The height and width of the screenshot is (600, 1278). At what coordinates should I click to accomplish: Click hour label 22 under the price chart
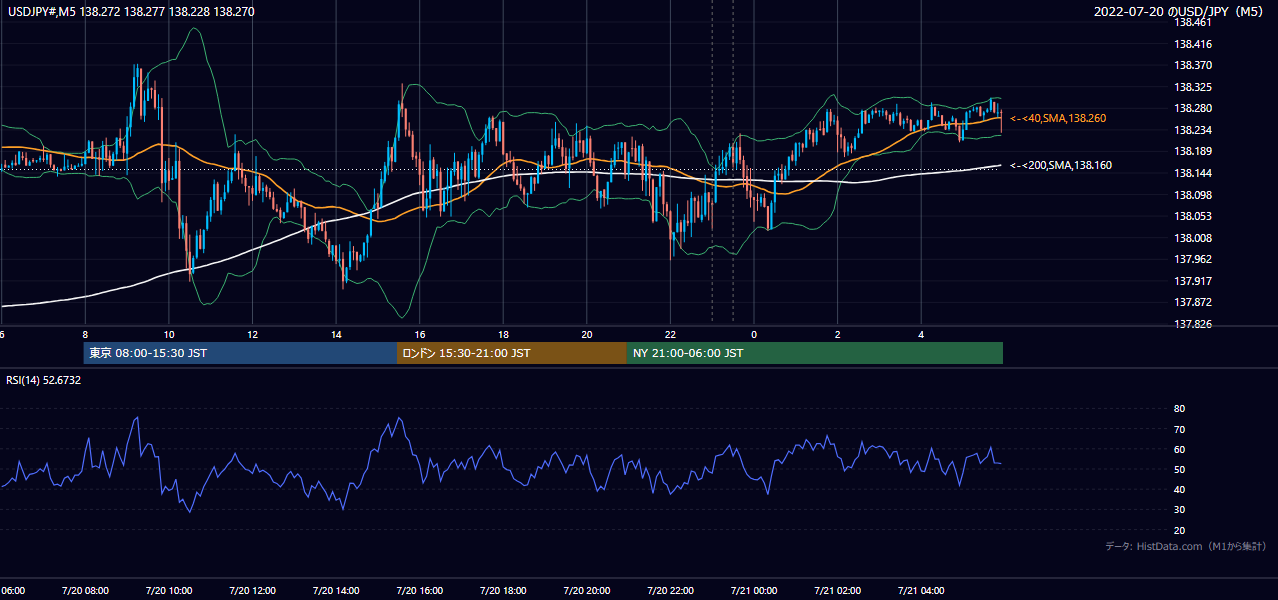(670, 335)
